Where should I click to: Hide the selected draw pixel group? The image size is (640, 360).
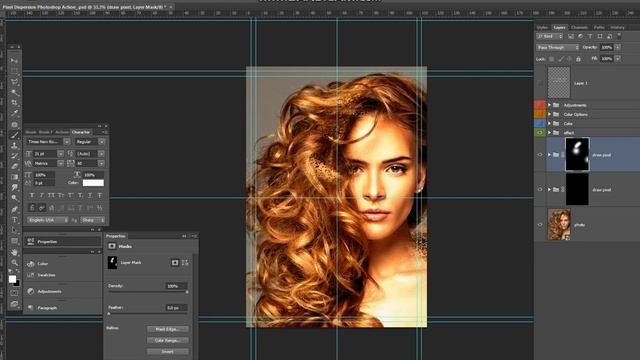[x=540, y=155]
